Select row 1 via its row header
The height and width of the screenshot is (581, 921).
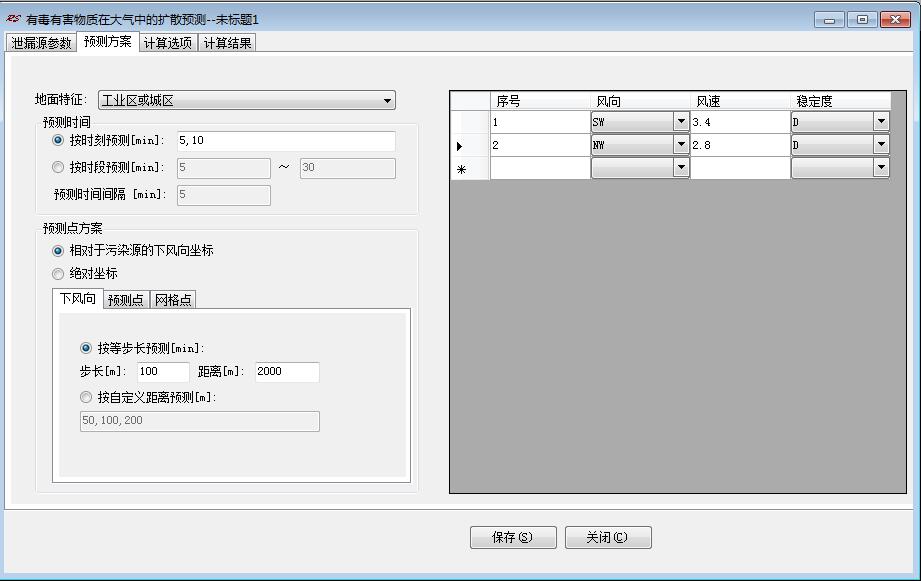pos(470,122)
